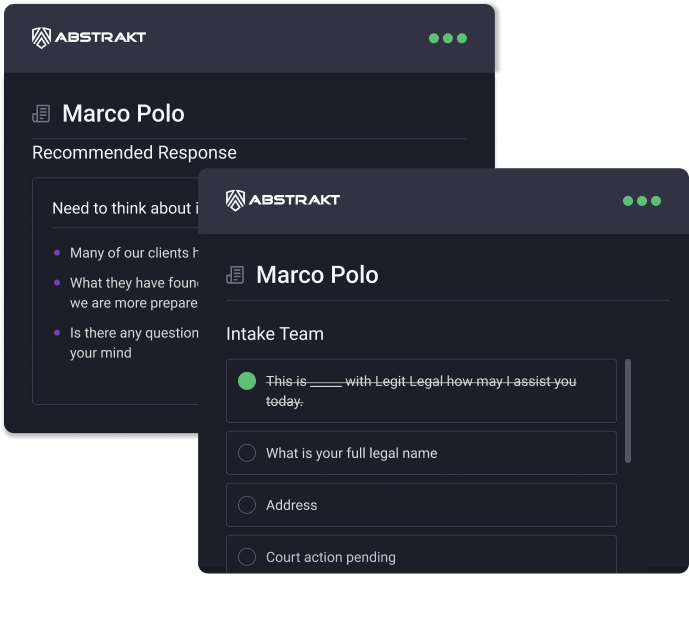Click the document icon beside Marco Polo in the front window

coord(236,275)
